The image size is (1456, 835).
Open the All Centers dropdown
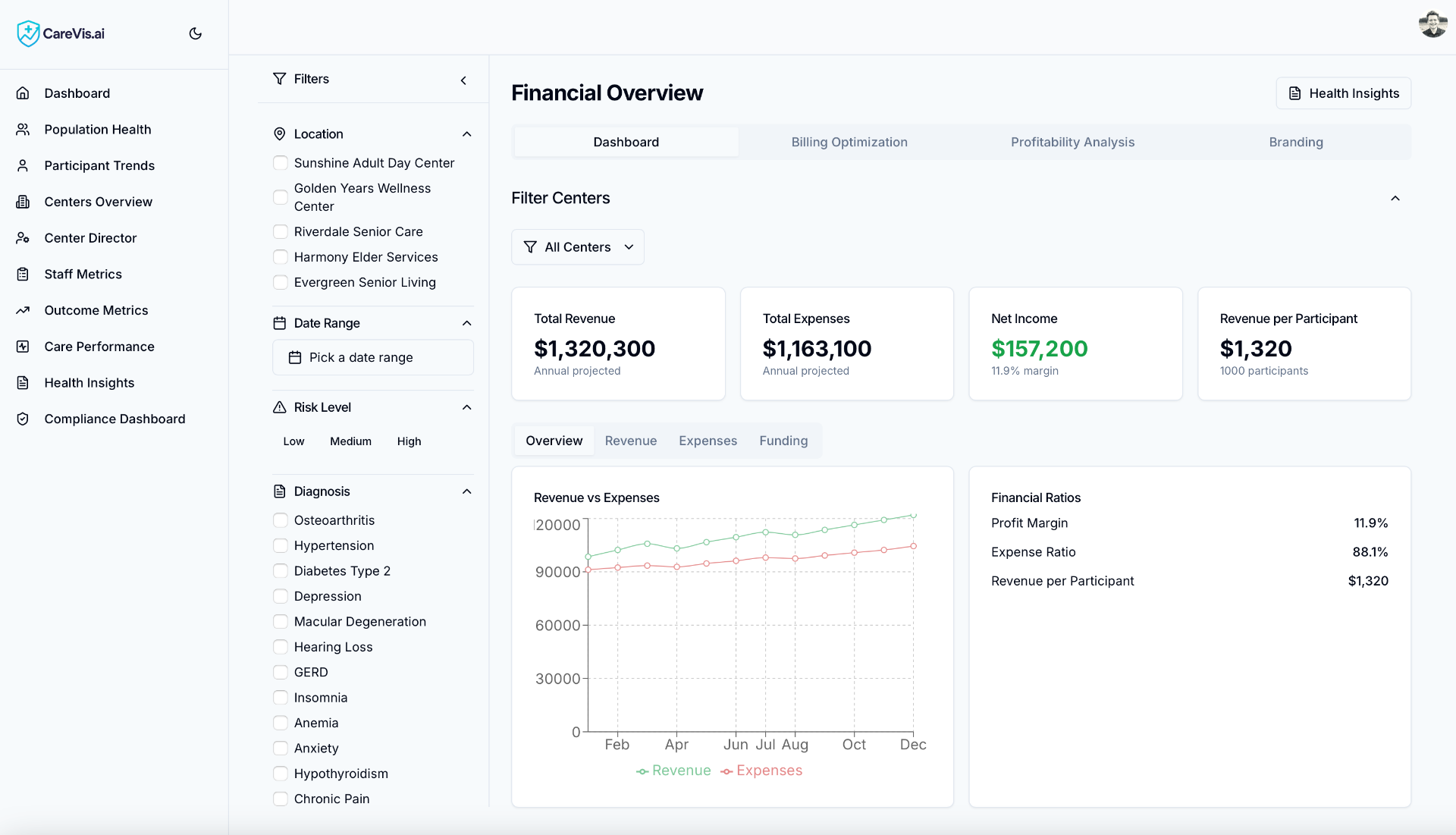(578, 247)
